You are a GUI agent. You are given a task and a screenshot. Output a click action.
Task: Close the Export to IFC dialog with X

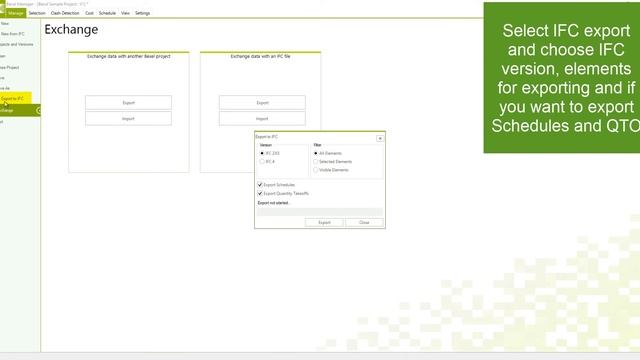pos(380,138)
